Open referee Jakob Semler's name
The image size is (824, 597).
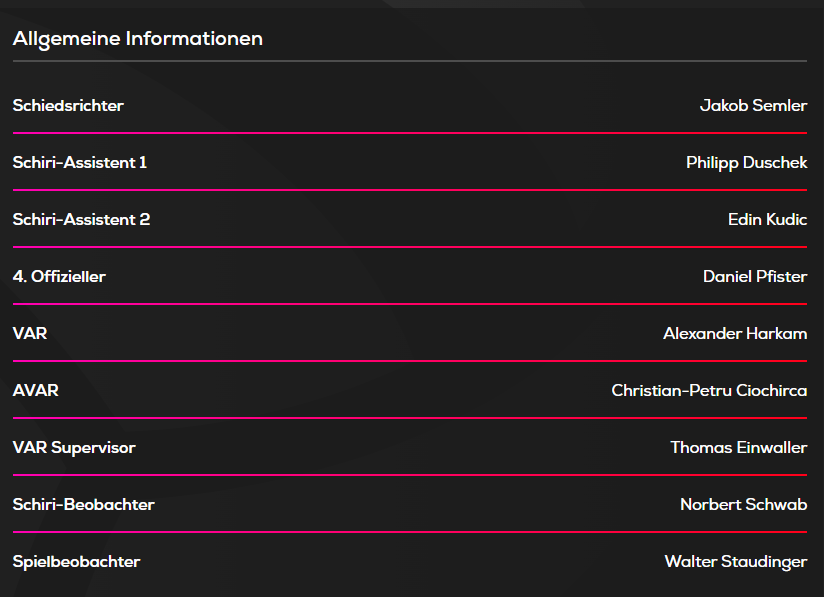click(753, 105)
